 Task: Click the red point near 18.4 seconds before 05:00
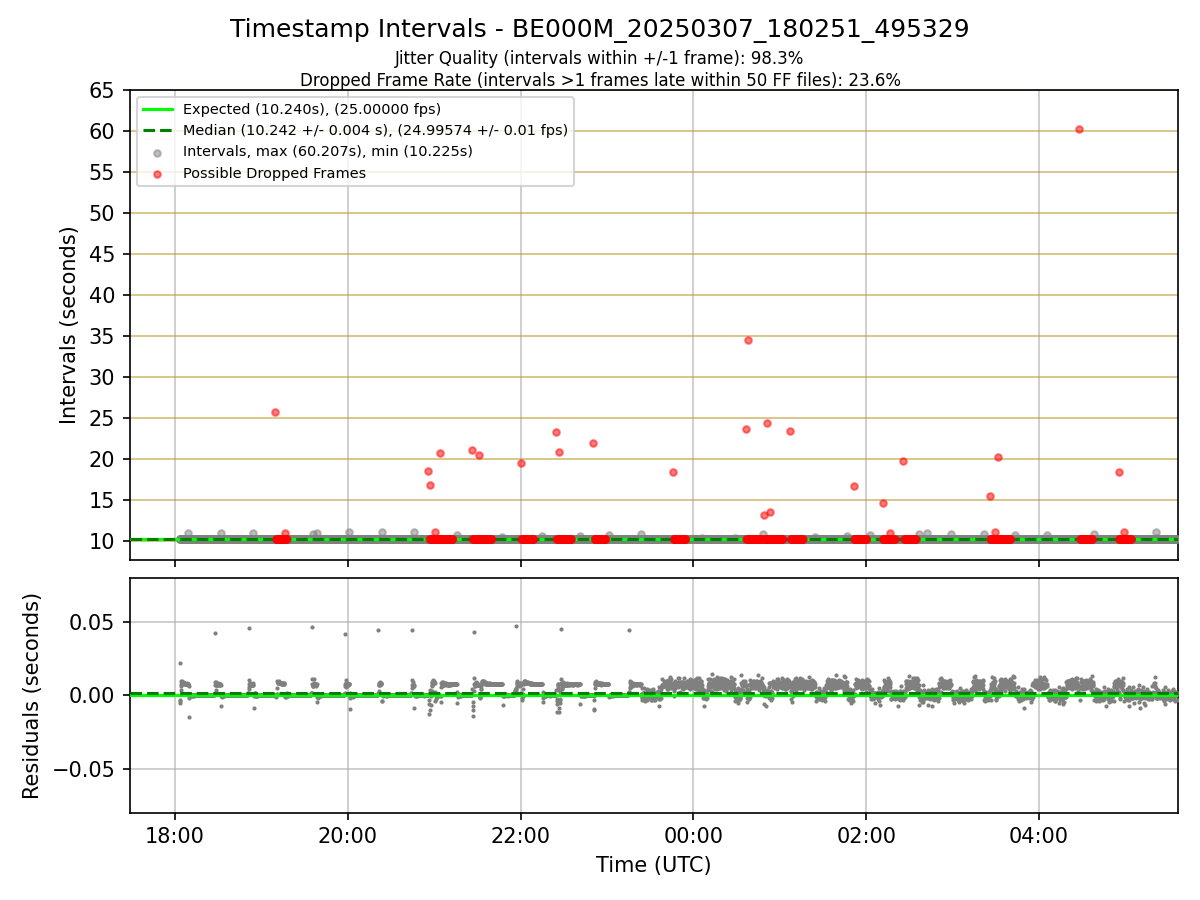pyautogui.click(x=1119, y=472)
